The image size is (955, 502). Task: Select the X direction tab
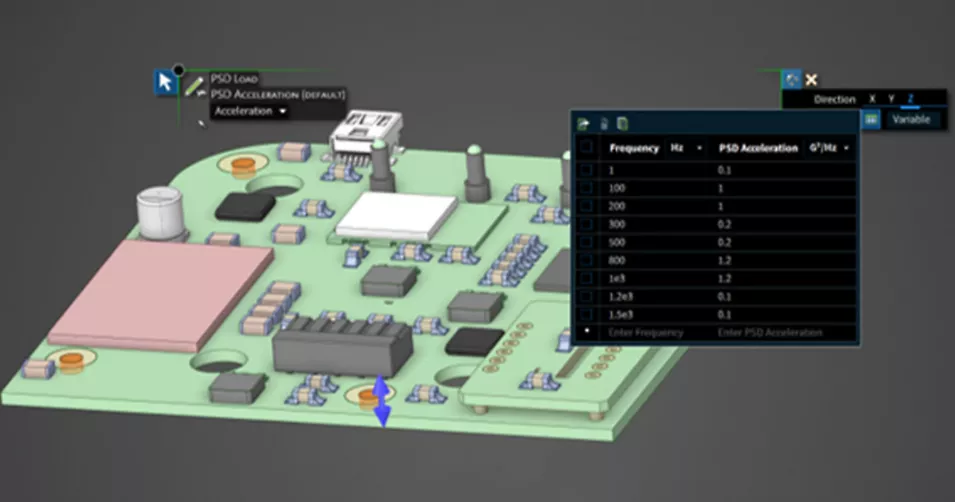[x=872, y=99]
